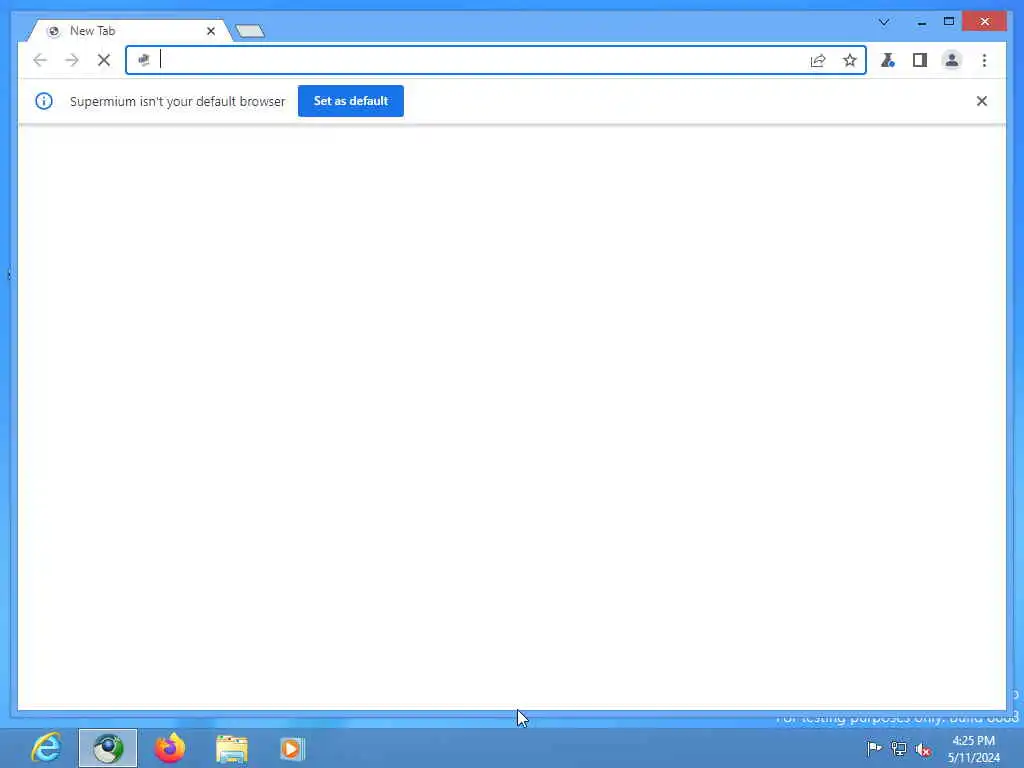Maximize the Supermium window
Image resolution: width=1024 pixels, height=768 pixels.
tap(949, 22)
